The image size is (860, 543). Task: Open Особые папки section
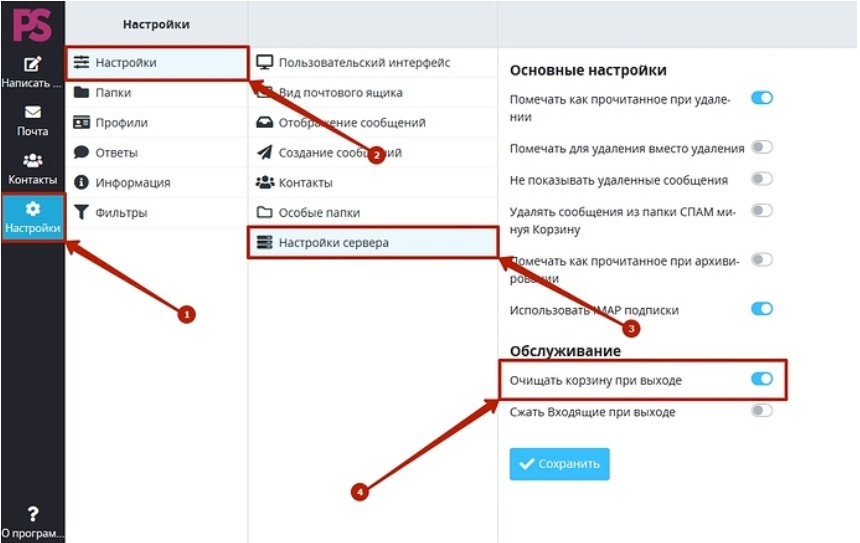pos(373,212)
